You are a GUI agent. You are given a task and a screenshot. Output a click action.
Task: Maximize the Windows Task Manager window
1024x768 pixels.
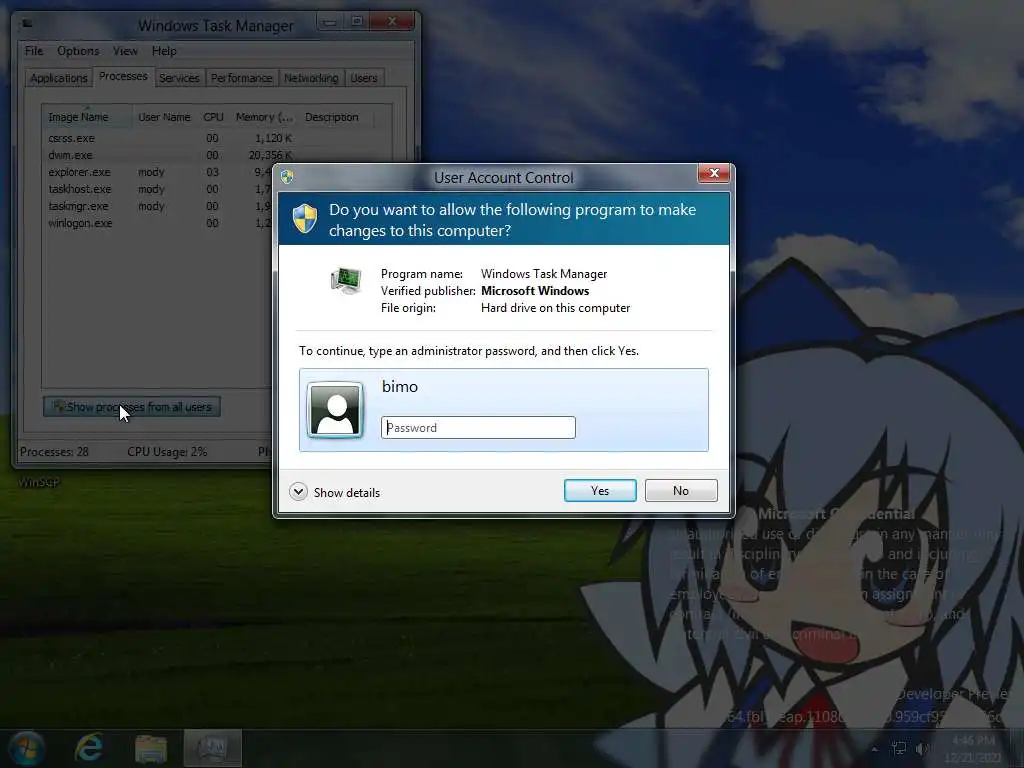point(357,22)
